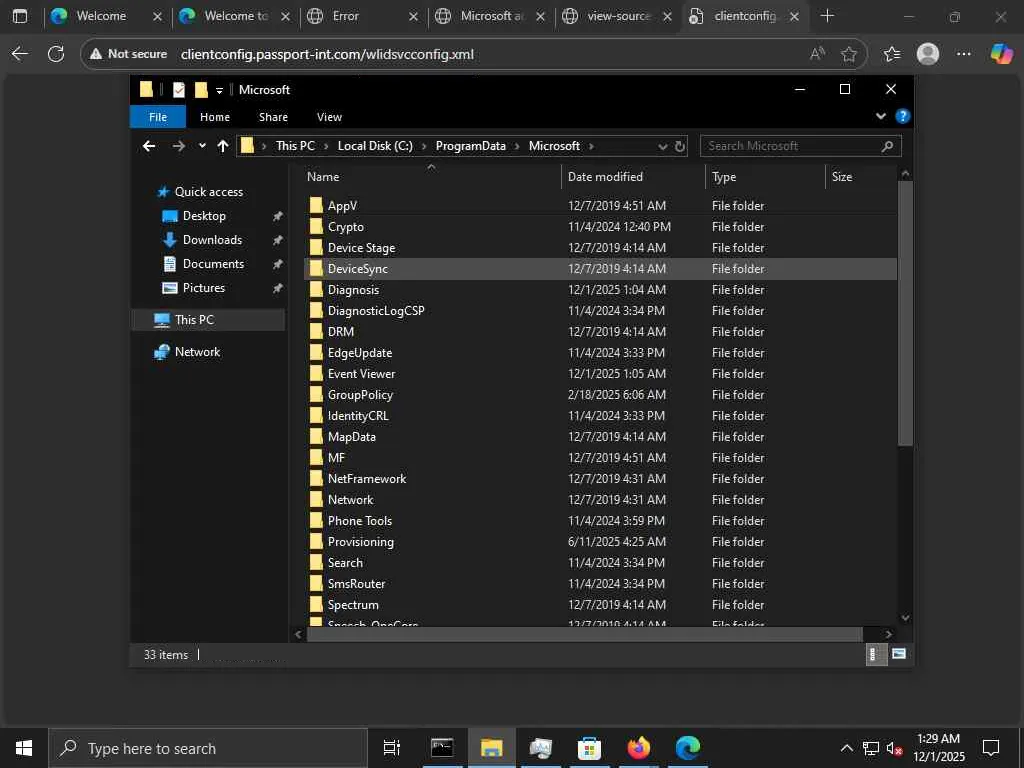Image resolution: width=1024 pixels, height=768 pixels.
Task: Select the IdentityCRL folder
Action: tap(358, 415)
